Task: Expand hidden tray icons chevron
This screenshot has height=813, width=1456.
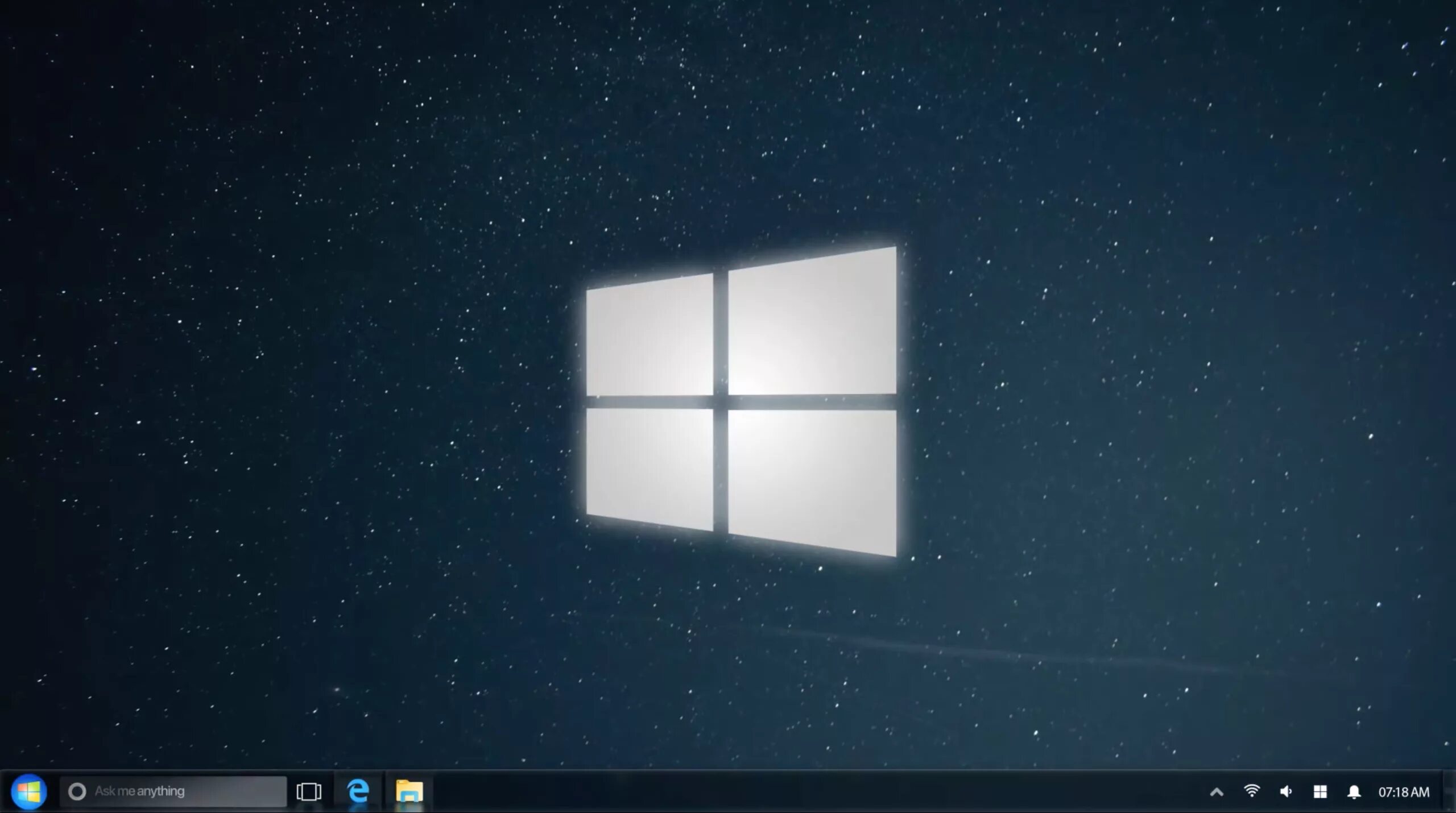Action: tap(1217, 791)
